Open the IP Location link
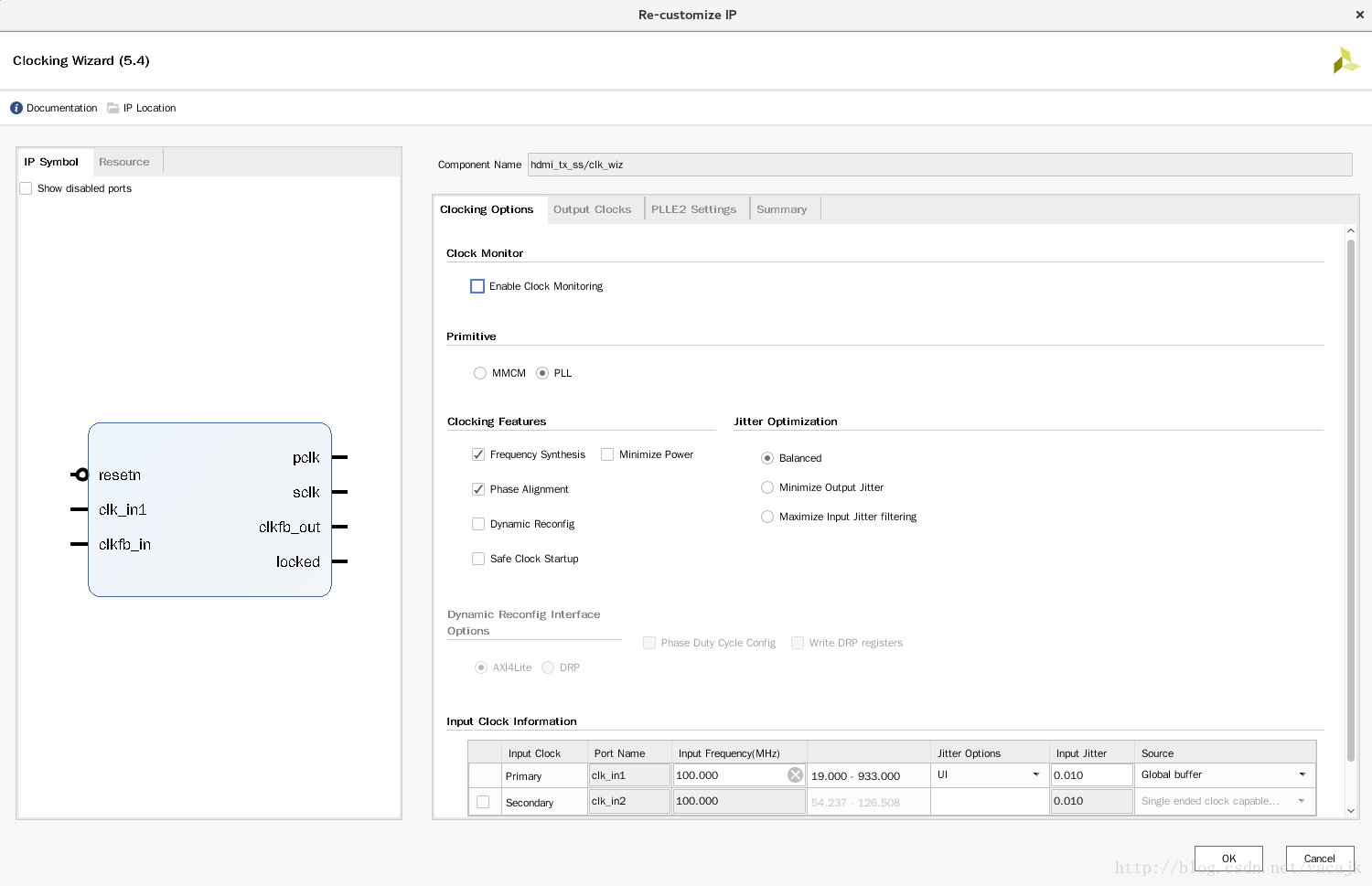 pyautogui.click(x=149, y=108)
